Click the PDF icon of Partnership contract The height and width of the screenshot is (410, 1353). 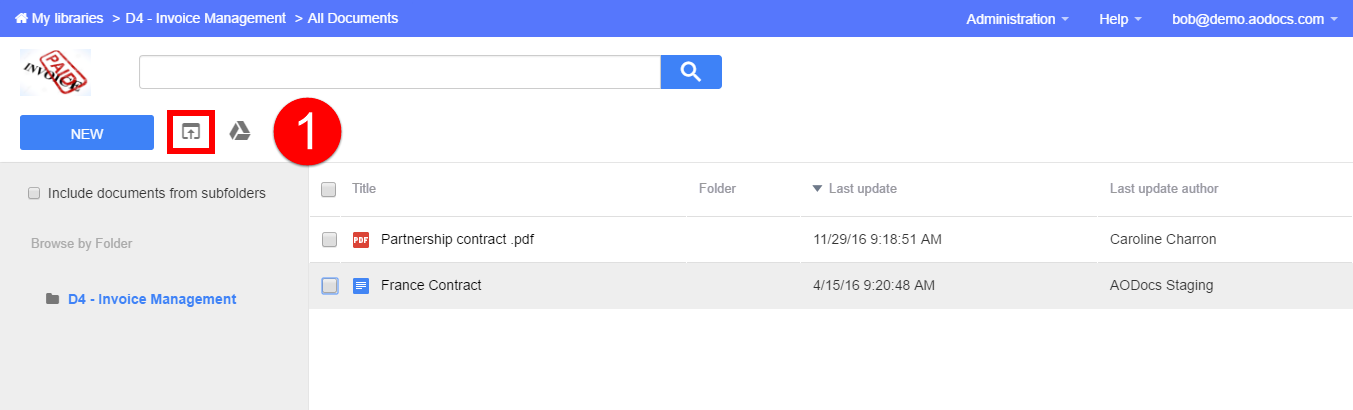[361, 240]
